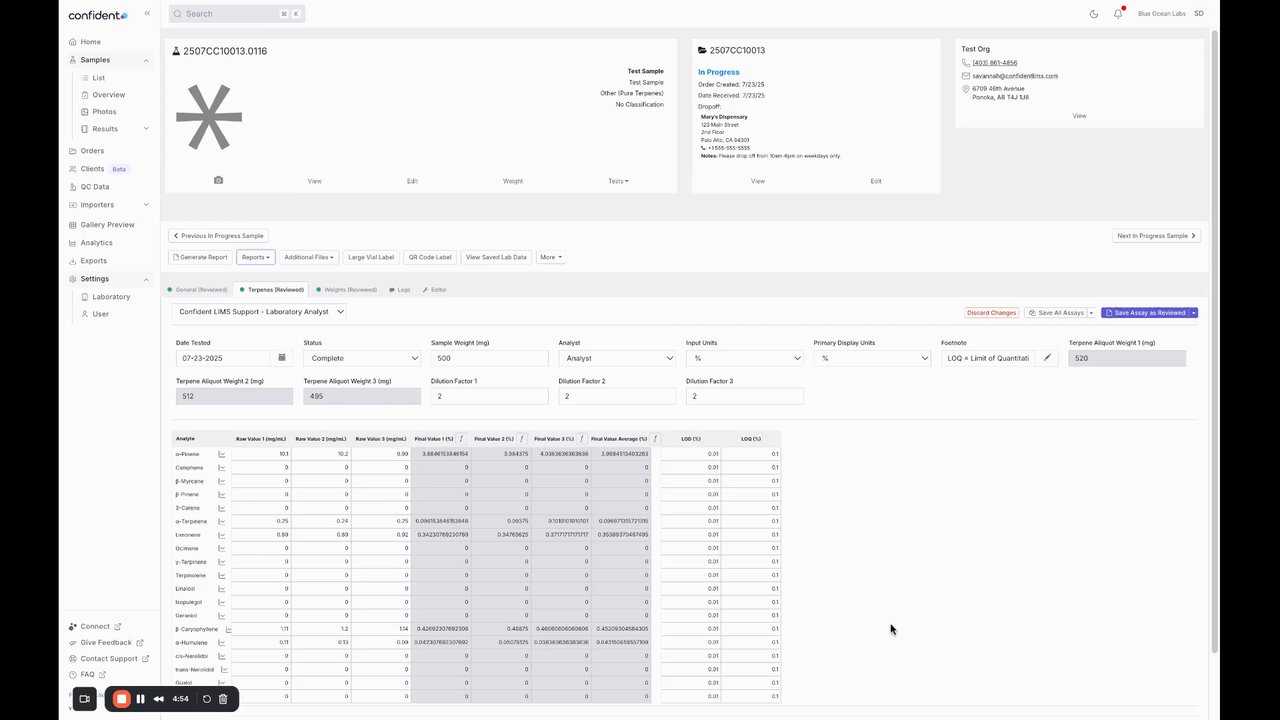Stop the screen recording

point(121,699)
